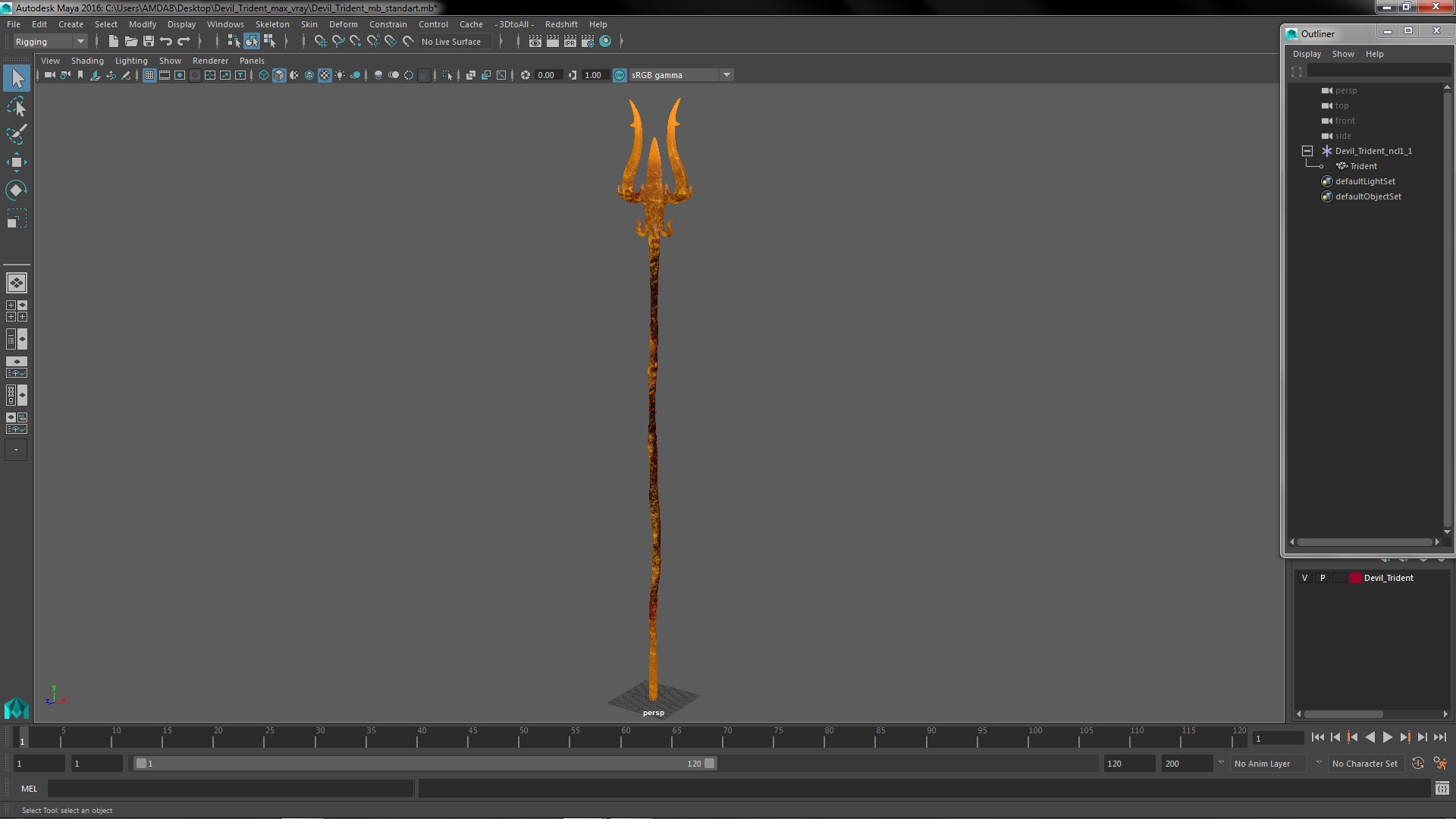
Task: Collapse the Devil_Trident_ncl1_1 node in Outliner
Action: tap(1307, 151)
